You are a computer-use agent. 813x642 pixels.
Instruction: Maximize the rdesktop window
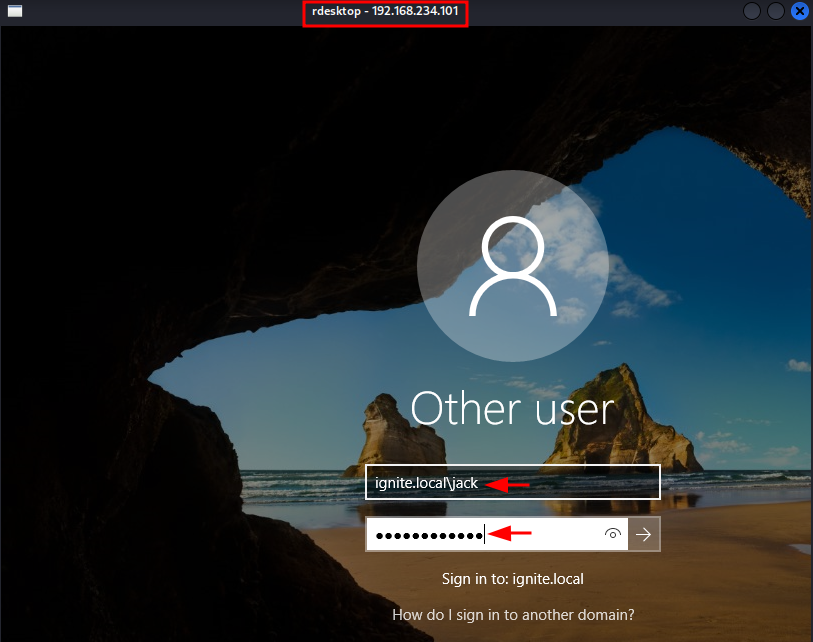(x=776, y=11)
